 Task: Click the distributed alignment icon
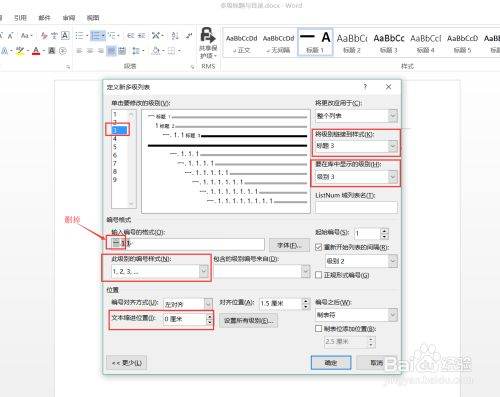[122, 51]
